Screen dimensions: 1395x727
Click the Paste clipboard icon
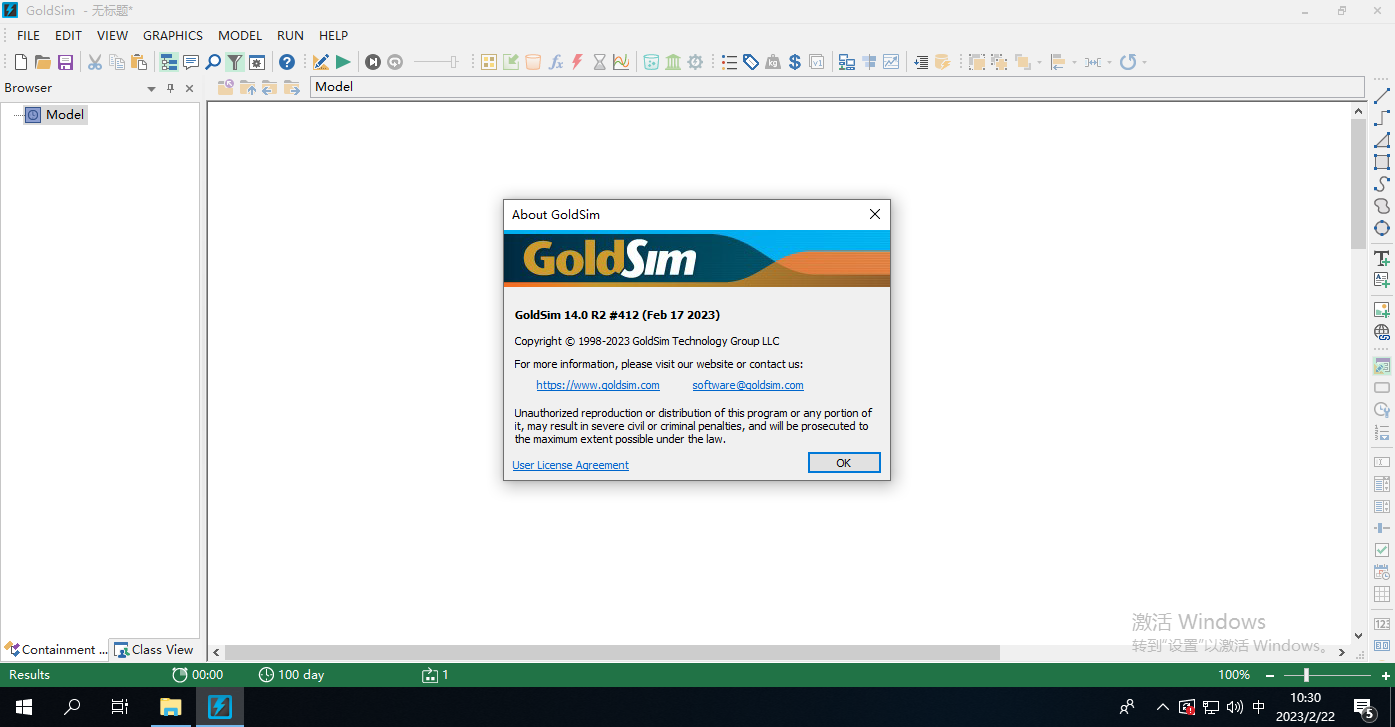(139, 62)
